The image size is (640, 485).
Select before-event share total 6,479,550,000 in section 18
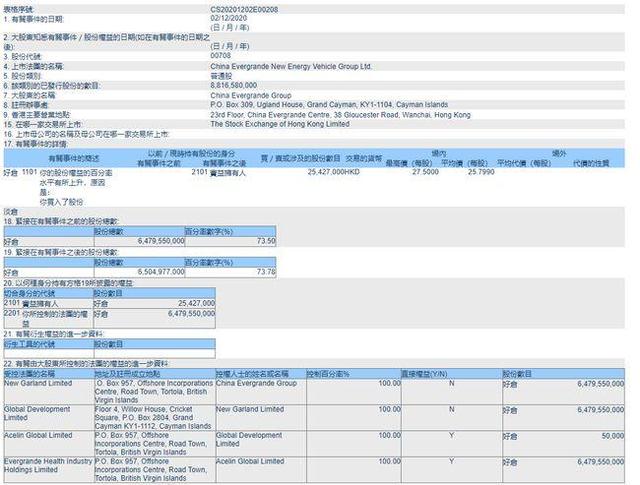click(x=161, y=241)
